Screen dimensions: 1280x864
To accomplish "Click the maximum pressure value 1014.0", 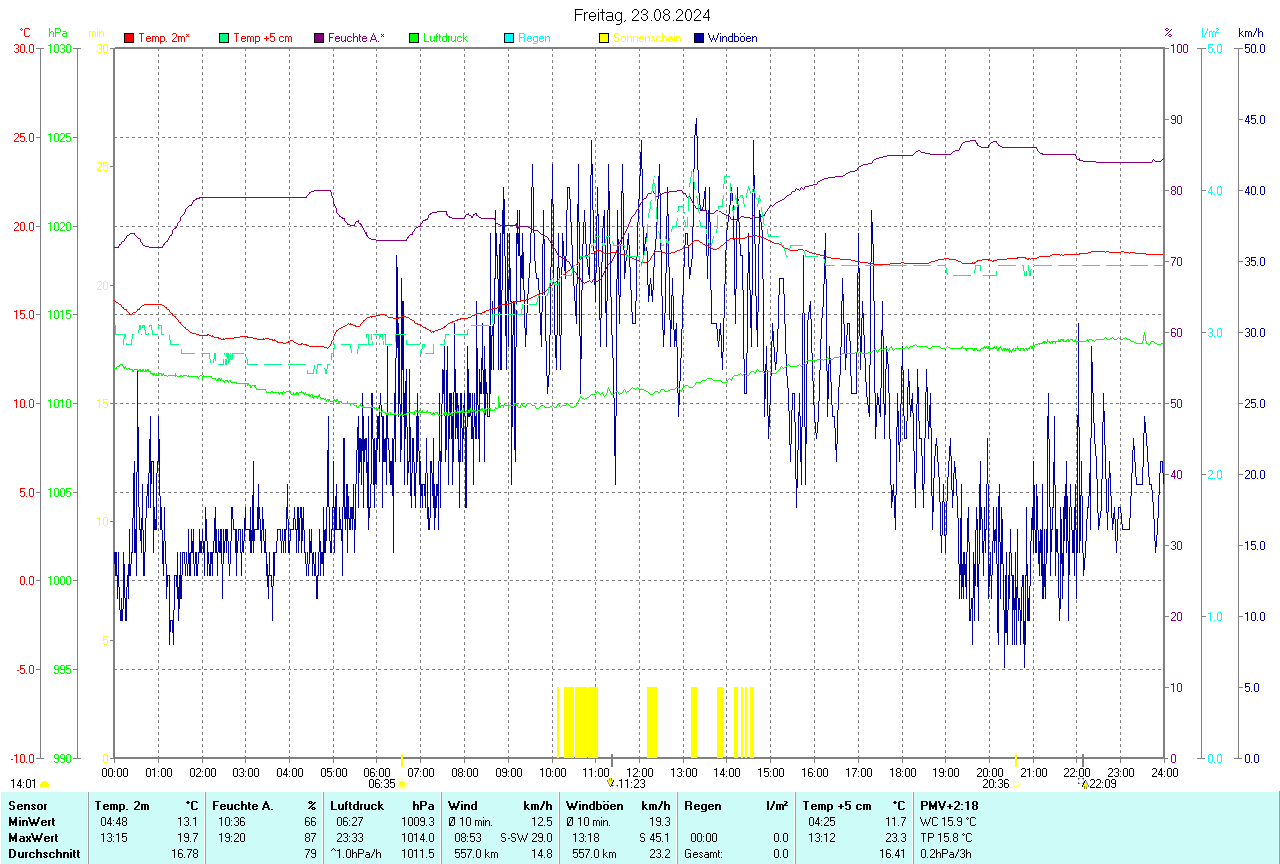I will point(418,837).
